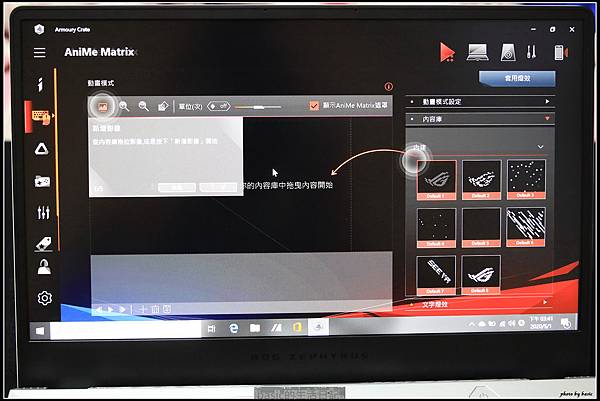Click the left button in the tutorial popup
600x401 pixels.
177,187
